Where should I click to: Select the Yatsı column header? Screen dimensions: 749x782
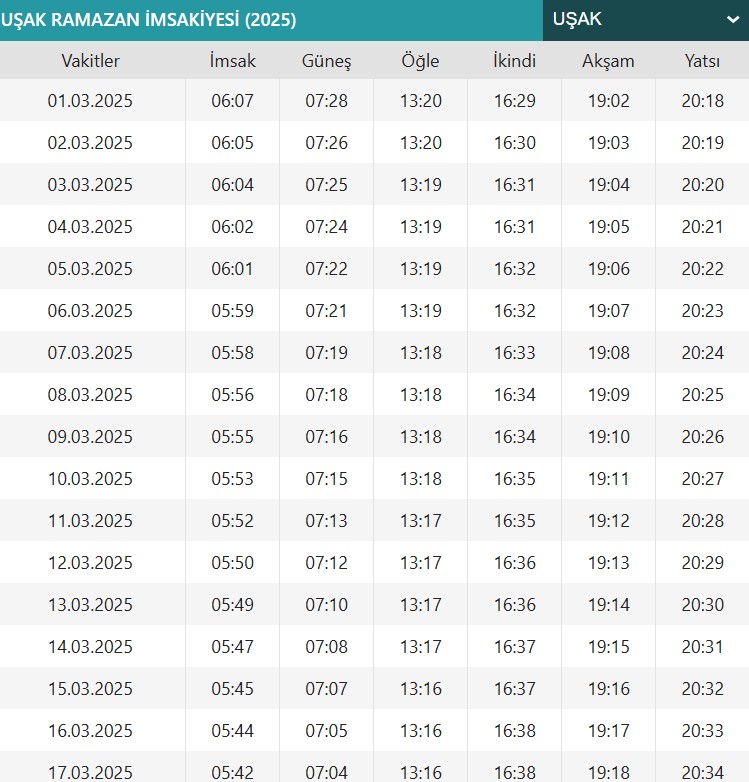(x=702, y=61)
